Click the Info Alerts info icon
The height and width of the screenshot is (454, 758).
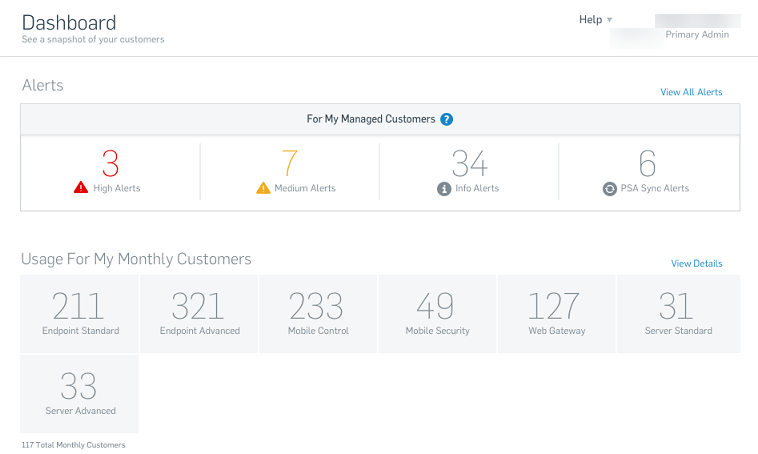coord(444,188)
